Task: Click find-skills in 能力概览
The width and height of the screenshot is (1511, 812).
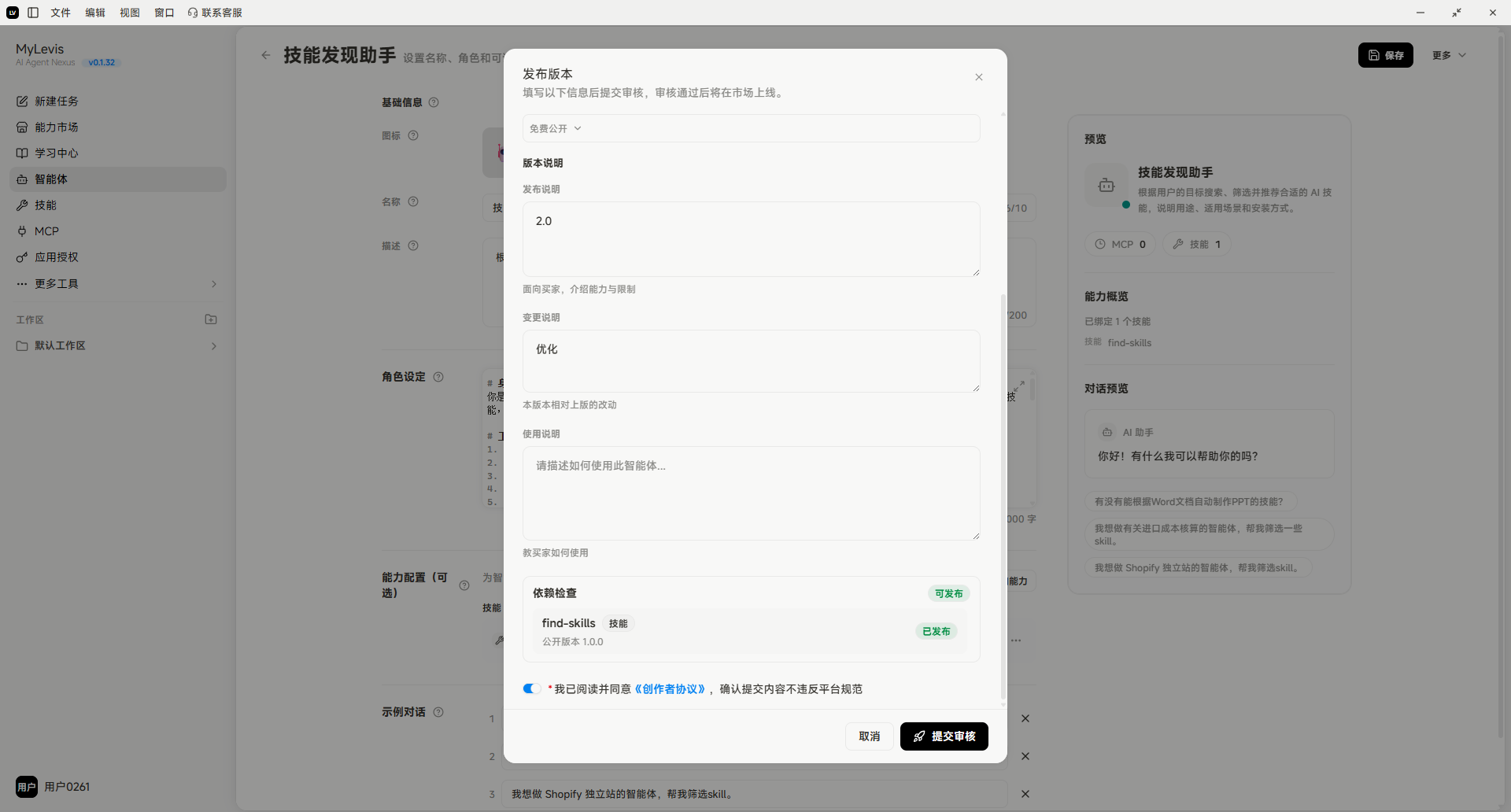Action: [x=1129, y=343]
